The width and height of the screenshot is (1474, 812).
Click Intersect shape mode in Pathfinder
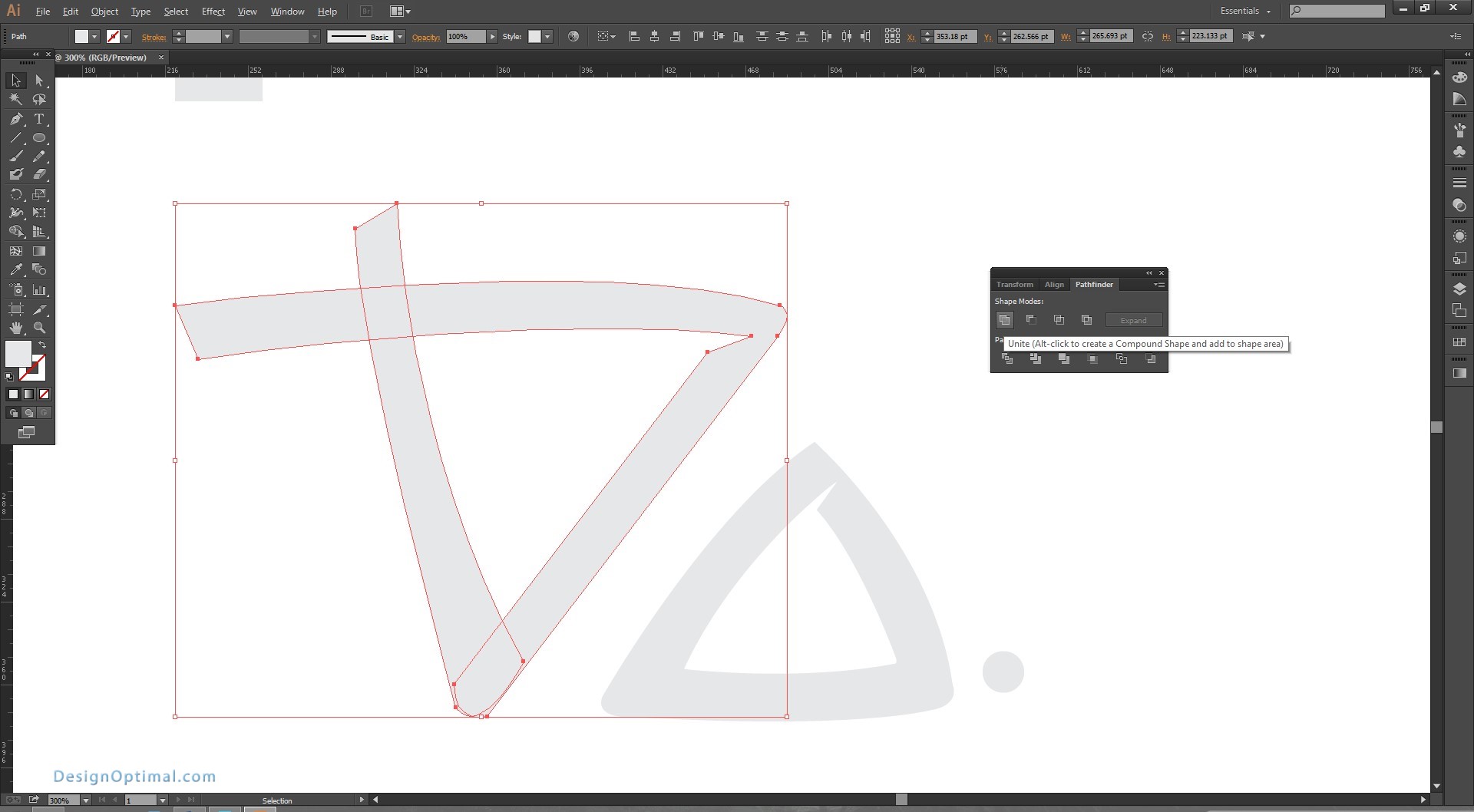(1059, 320)
